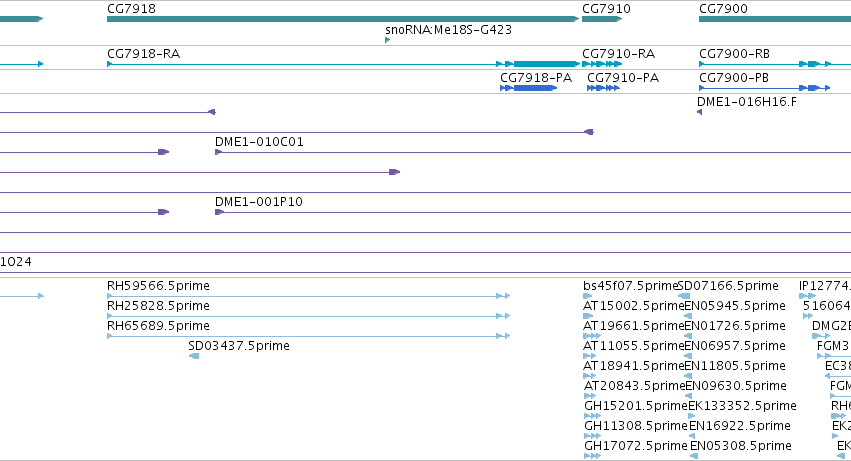Click the SD03437.5prime label
The width and height of the screenshot is (851, 461).
pyautogui.click(x=239, y=346)
